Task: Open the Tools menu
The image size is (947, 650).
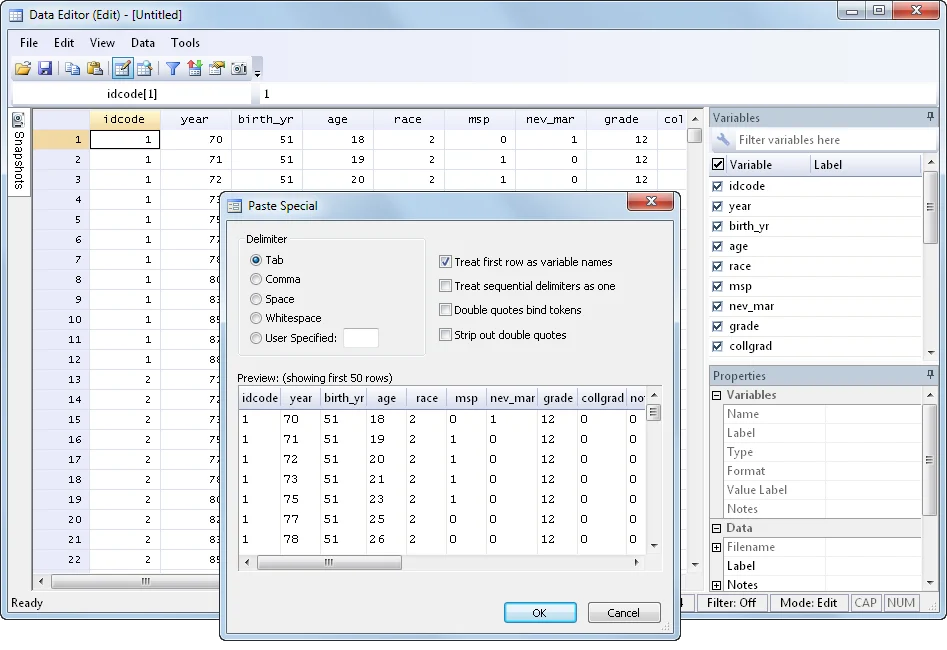Action: coord(185,43)
